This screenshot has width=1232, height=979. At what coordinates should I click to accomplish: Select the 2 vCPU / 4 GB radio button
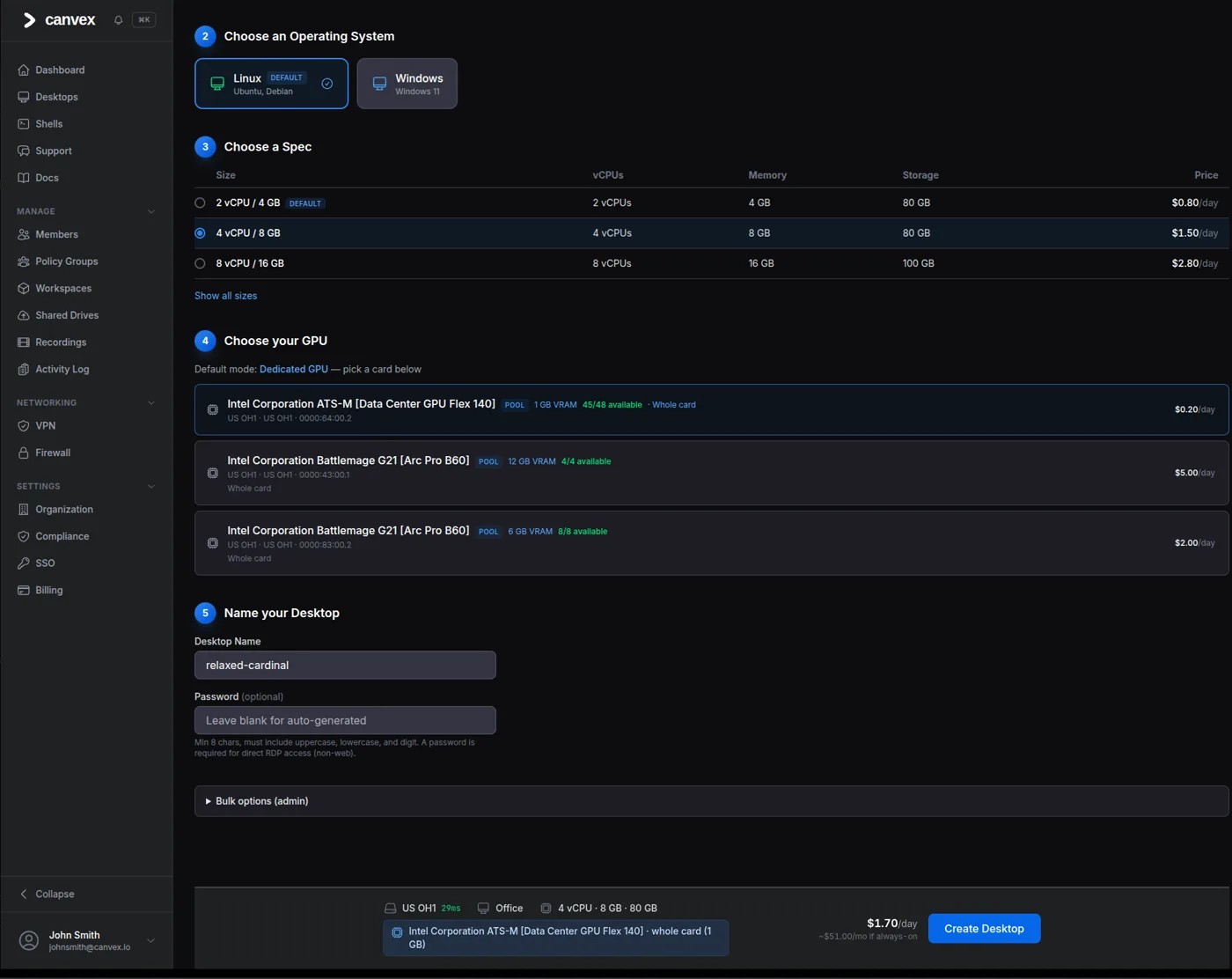pyautogui.click(x=200, y=202)
